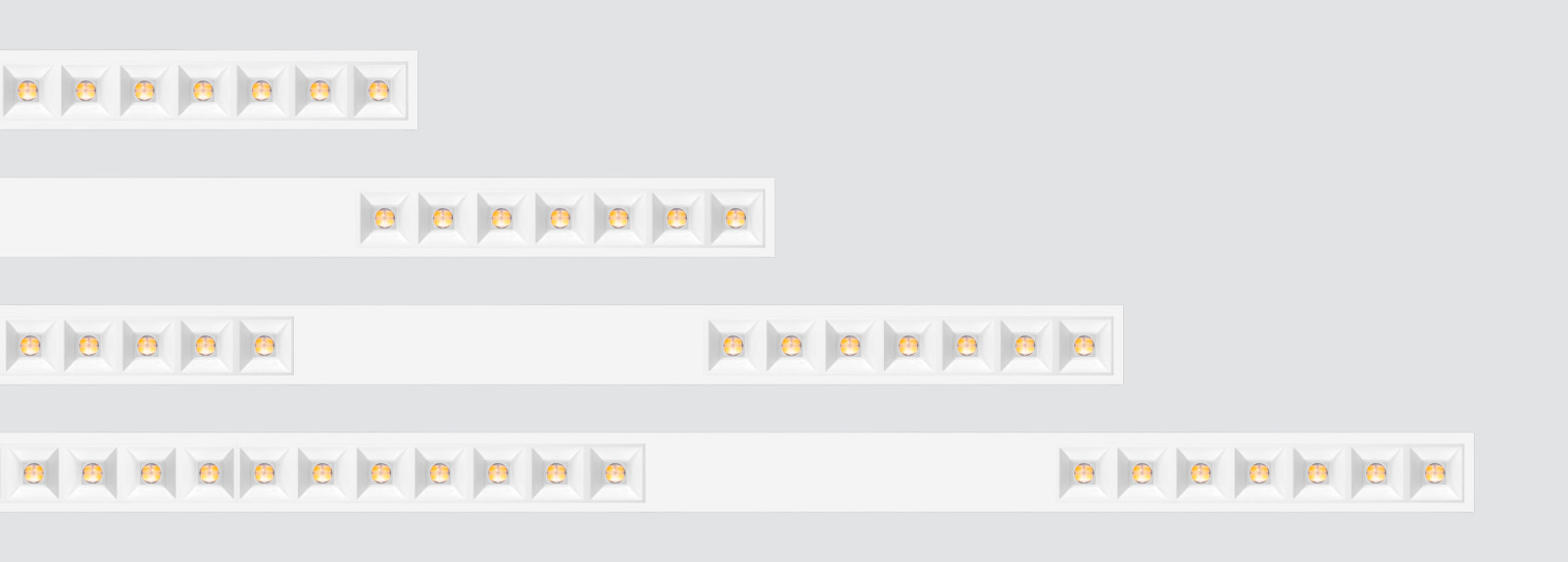Click the first LED of the bottom fixture's right module
The image size is (1568, 562).
click(1084, 473)
